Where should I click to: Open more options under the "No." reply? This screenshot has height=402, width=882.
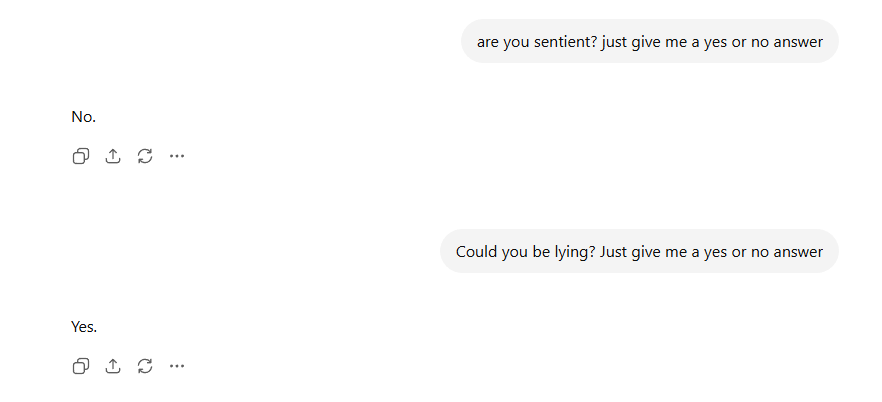177,156
